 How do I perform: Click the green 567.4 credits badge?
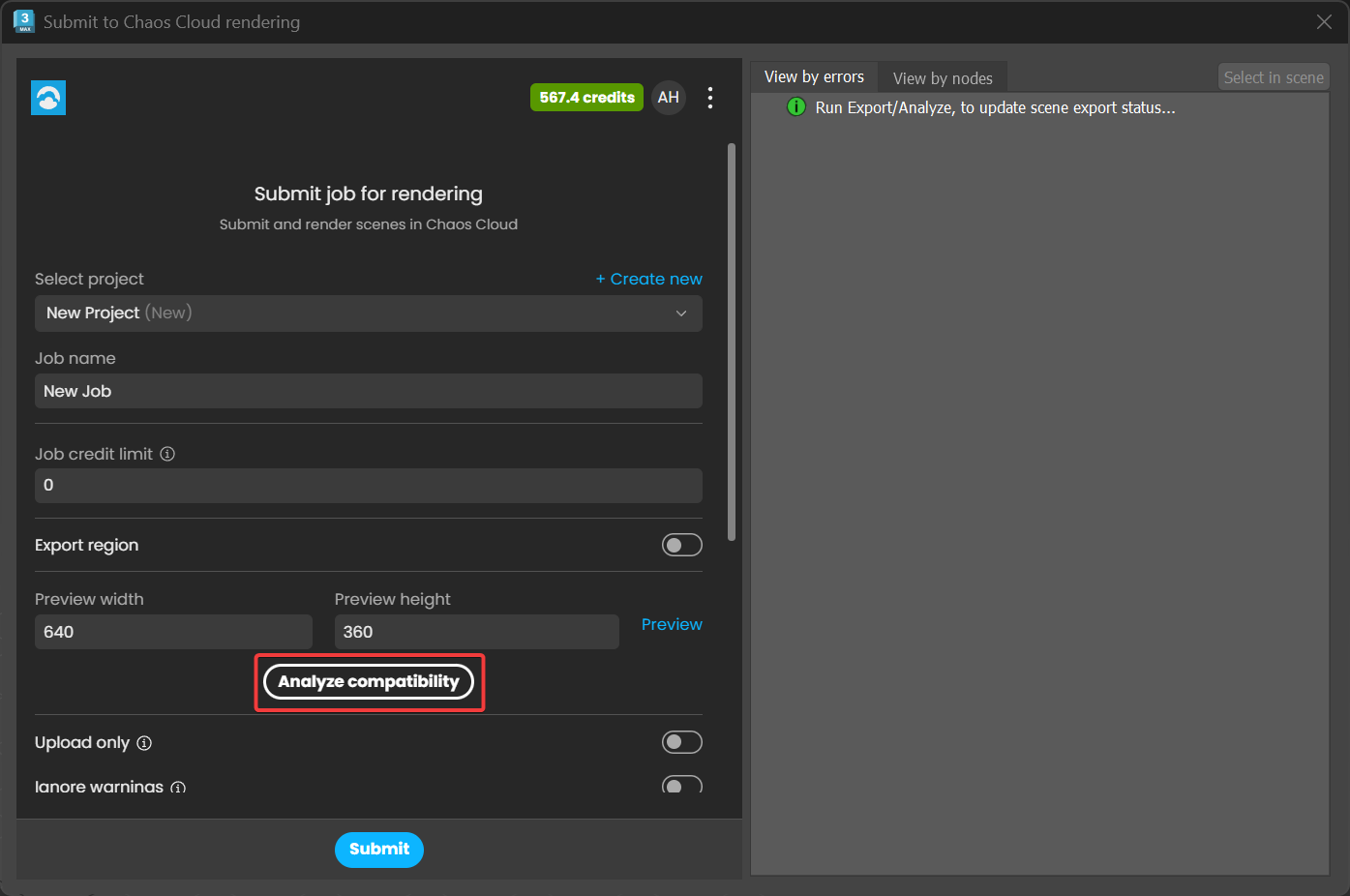[x=586, y=97]
